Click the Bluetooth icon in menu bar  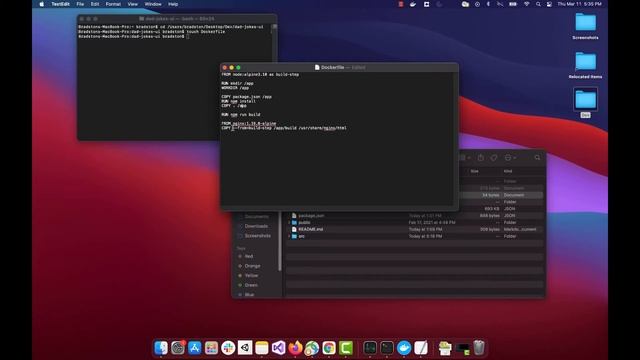[488, 4]
